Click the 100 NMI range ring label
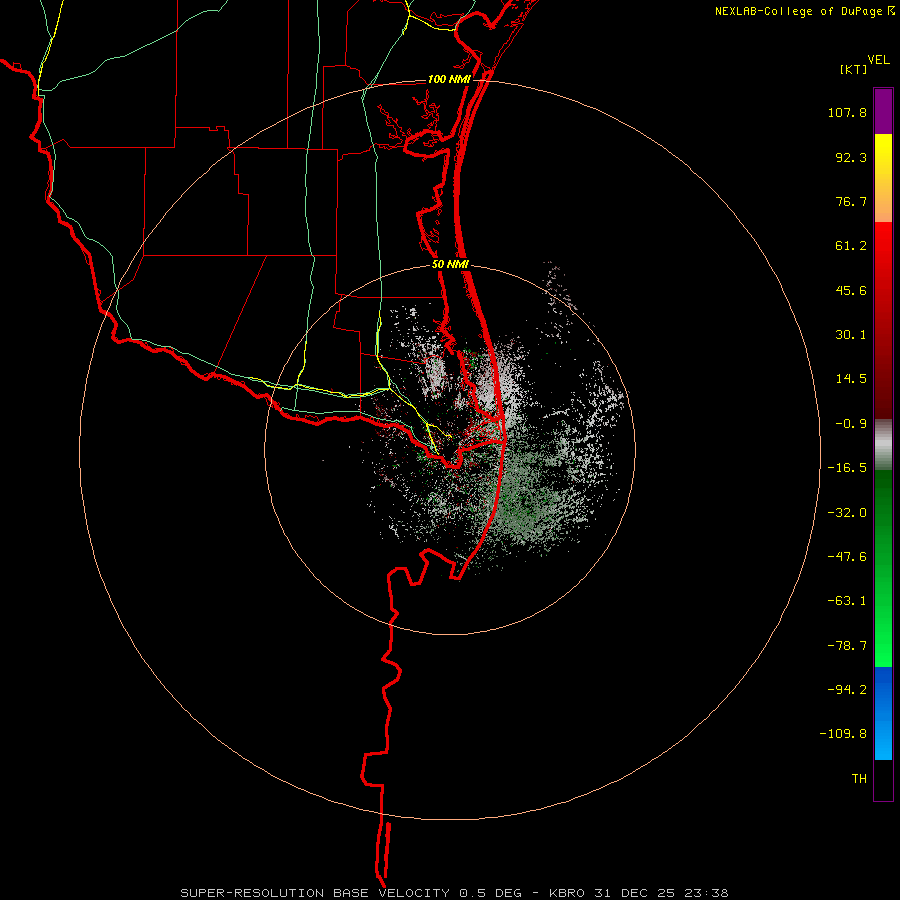This screenshot has height=900, width=900. (449, 79)
